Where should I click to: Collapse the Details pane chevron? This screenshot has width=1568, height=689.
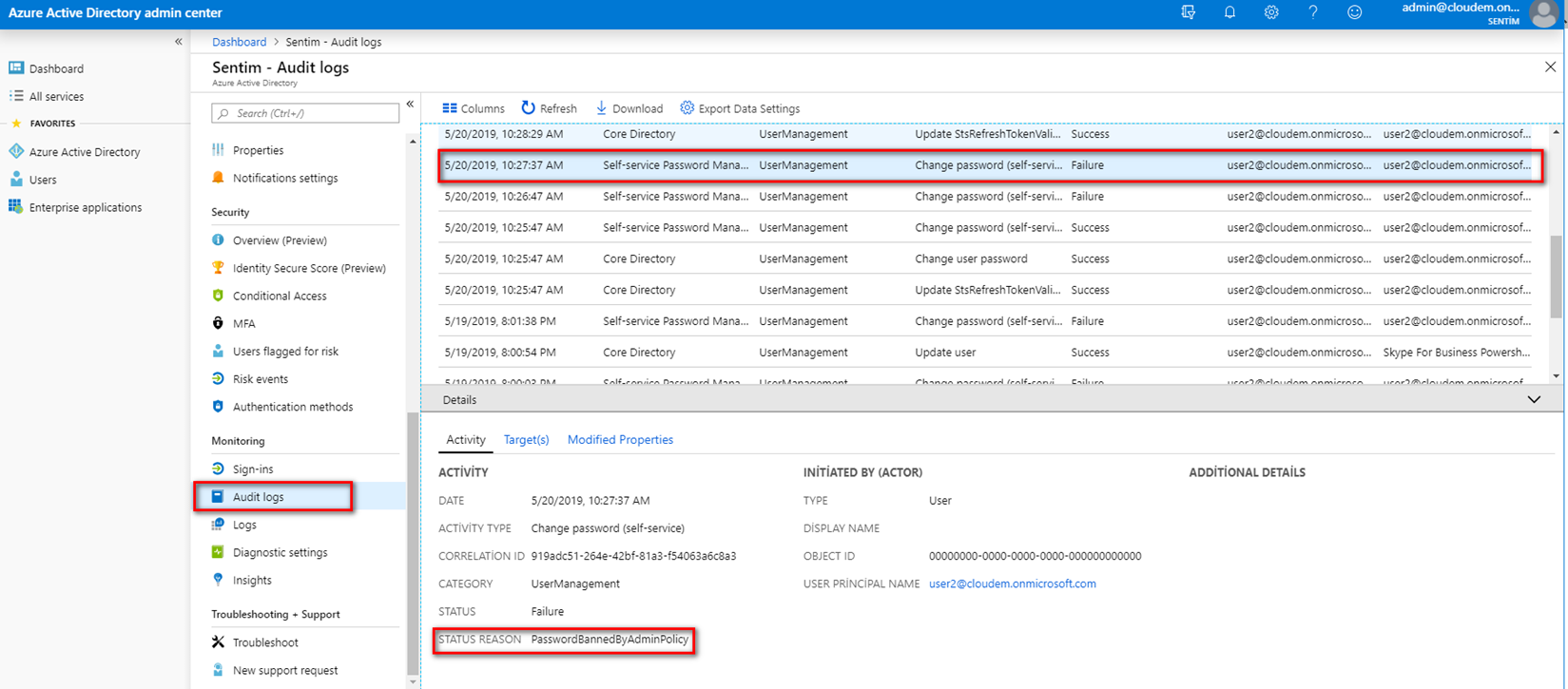1534,400
